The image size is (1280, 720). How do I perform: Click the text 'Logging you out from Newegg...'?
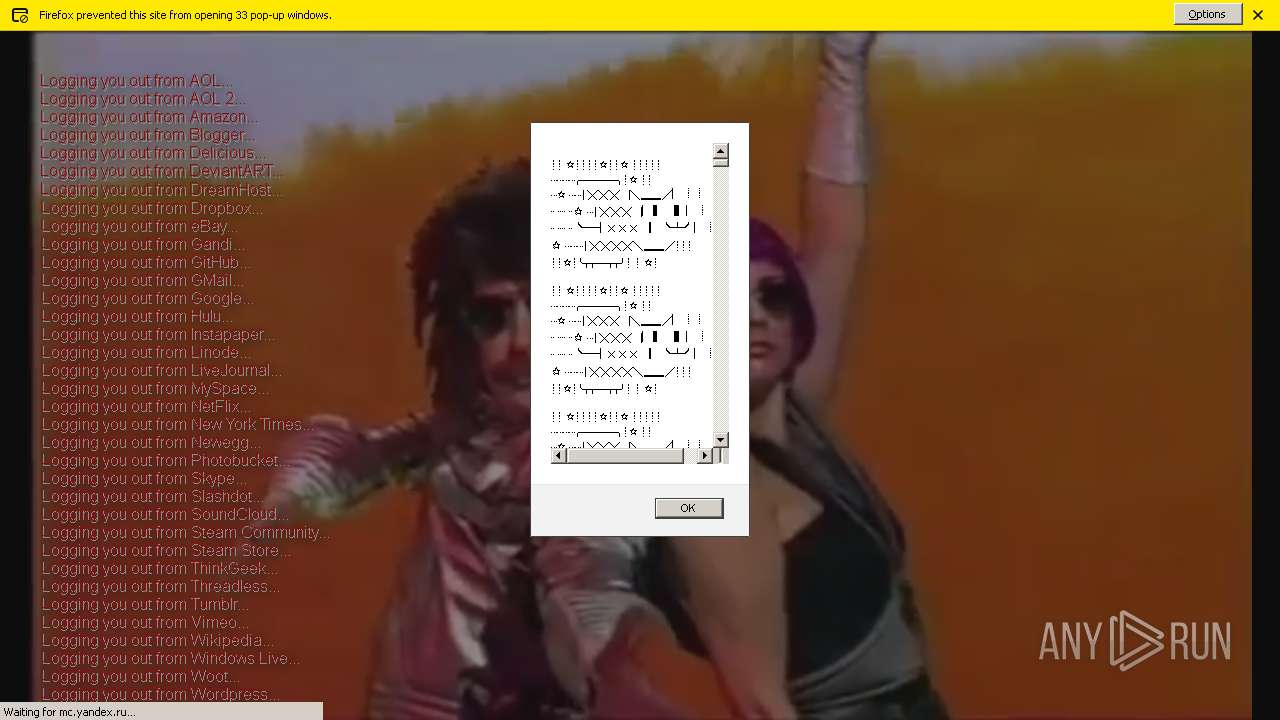pyautogui.click(x=151, y=442)
